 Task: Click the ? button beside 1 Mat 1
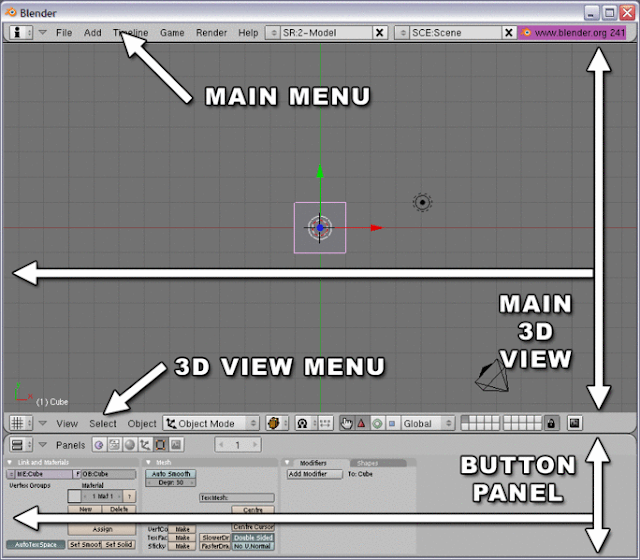129,496
